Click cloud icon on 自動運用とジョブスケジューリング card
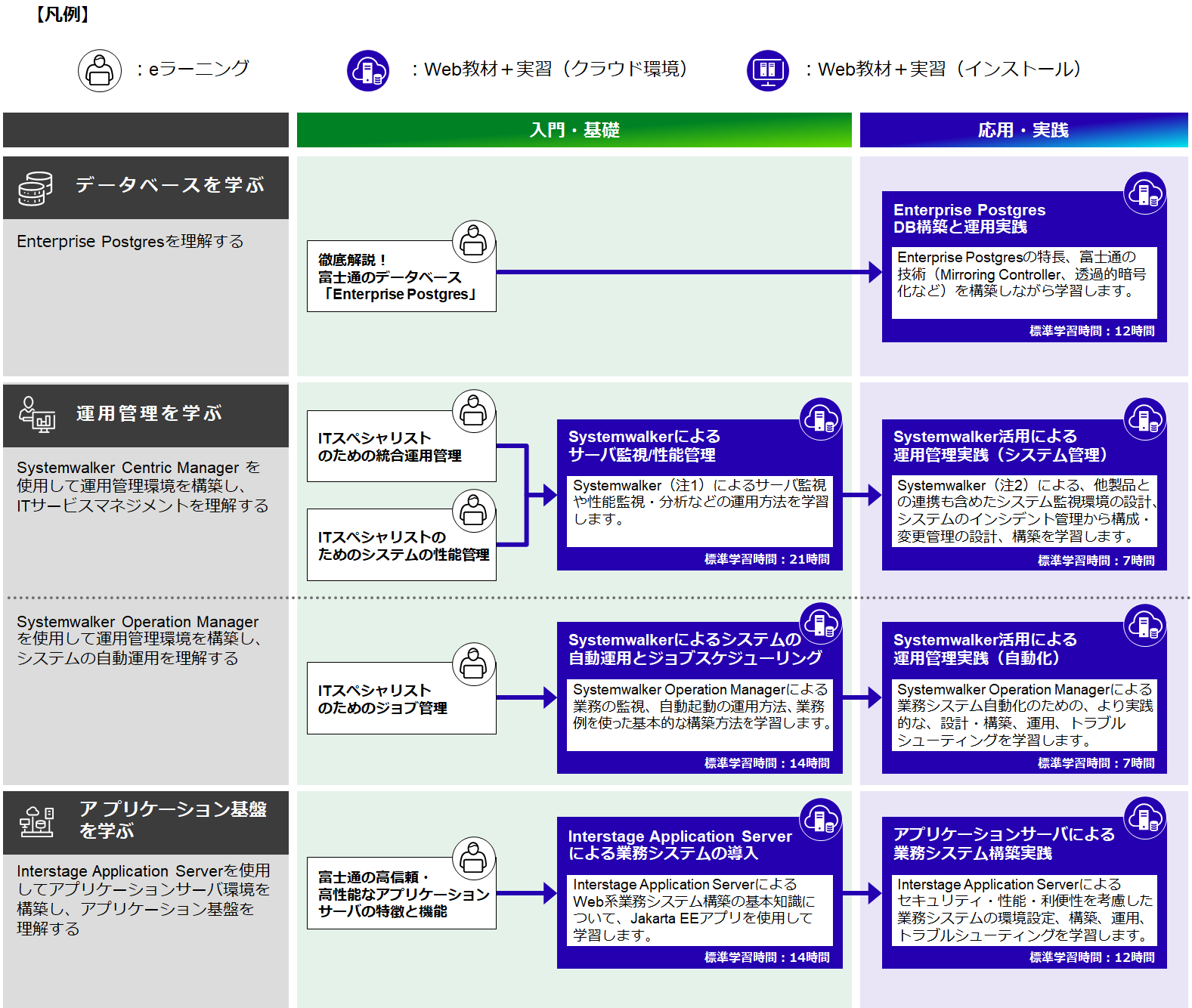The width and height of the screenshot is (1192, 1008). click(821, 624)
